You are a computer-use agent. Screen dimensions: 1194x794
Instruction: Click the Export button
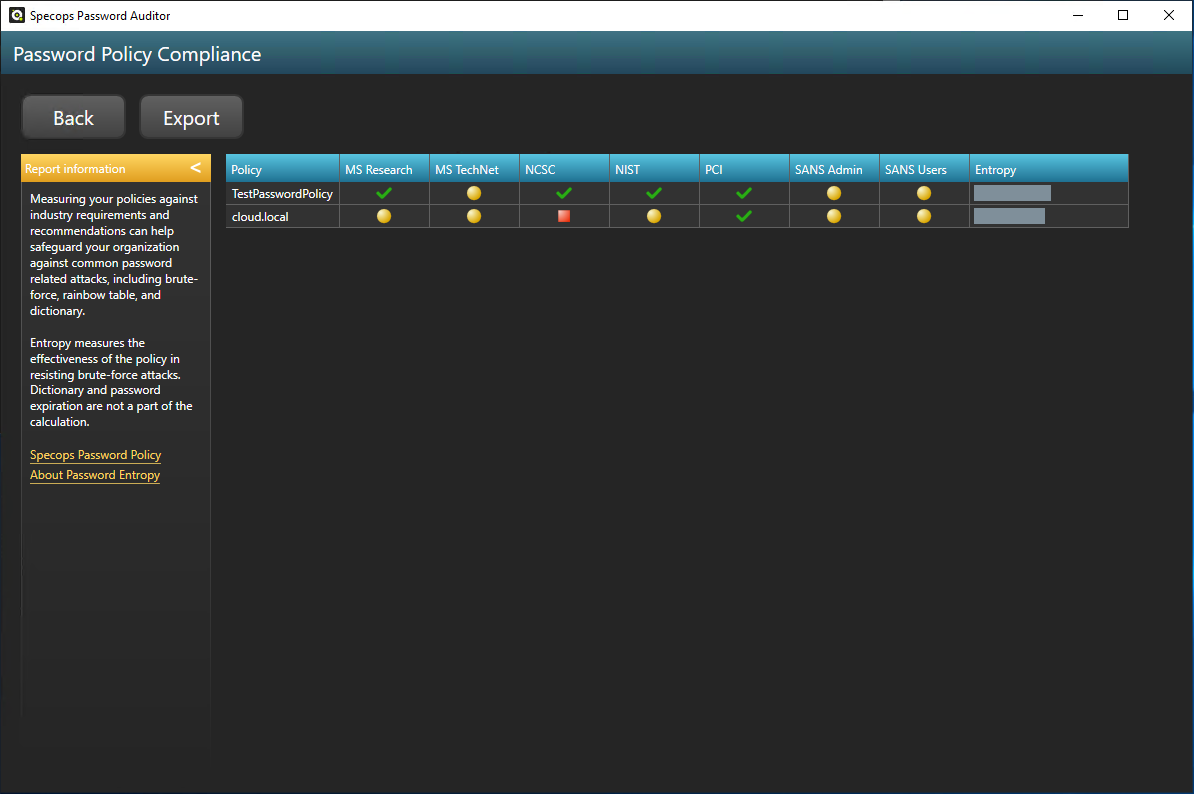(191, 117)
